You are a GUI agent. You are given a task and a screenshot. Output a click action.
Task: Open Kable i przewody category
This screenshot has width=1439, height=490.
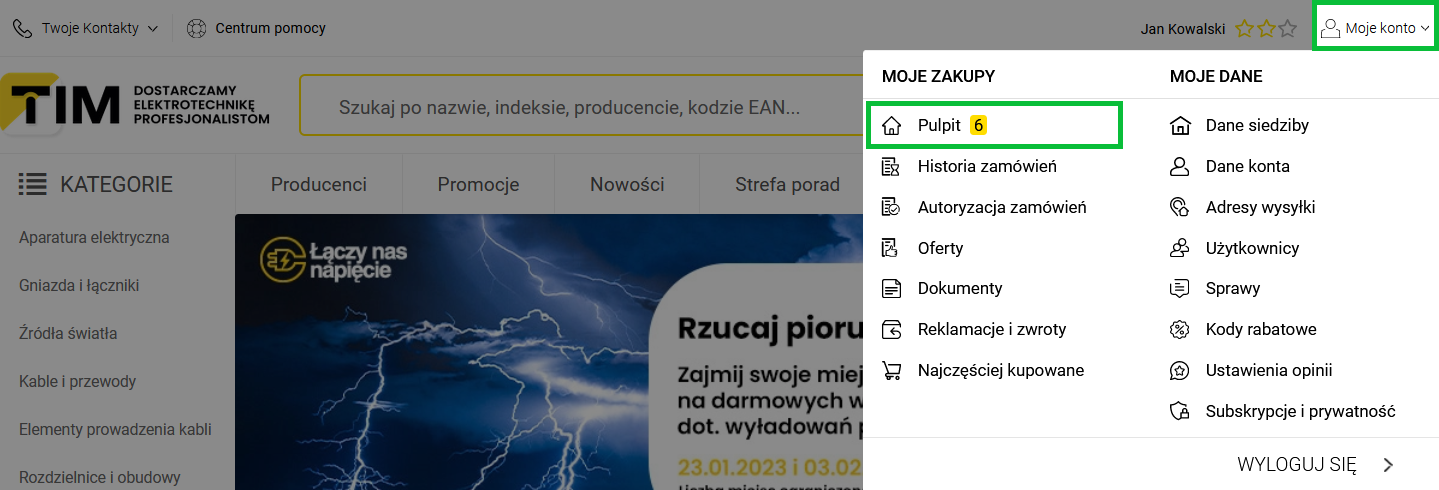pos(77,382)
